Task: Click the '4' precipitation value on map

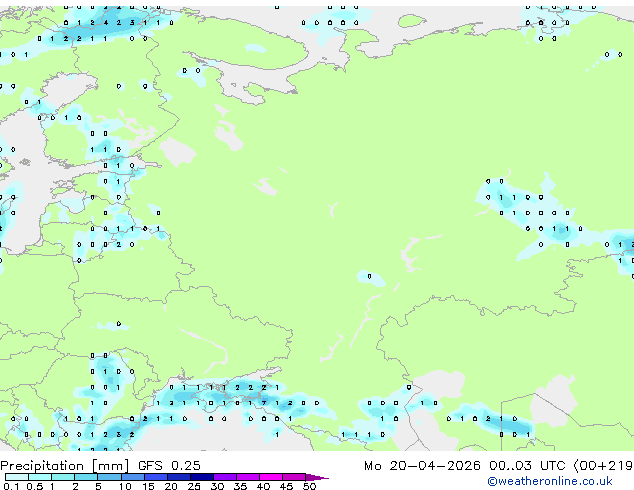Action: click(x=106, y=23)
